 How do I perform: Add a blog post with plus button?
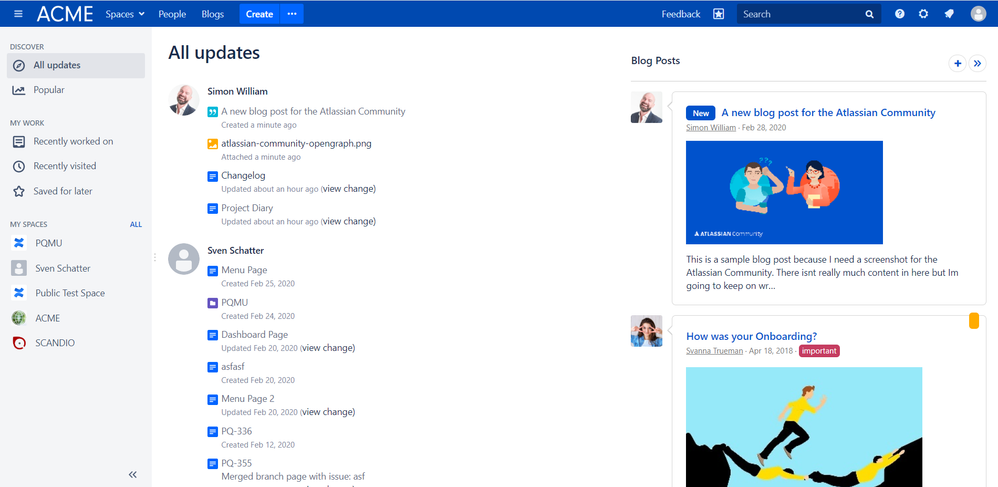pos(957,63)
